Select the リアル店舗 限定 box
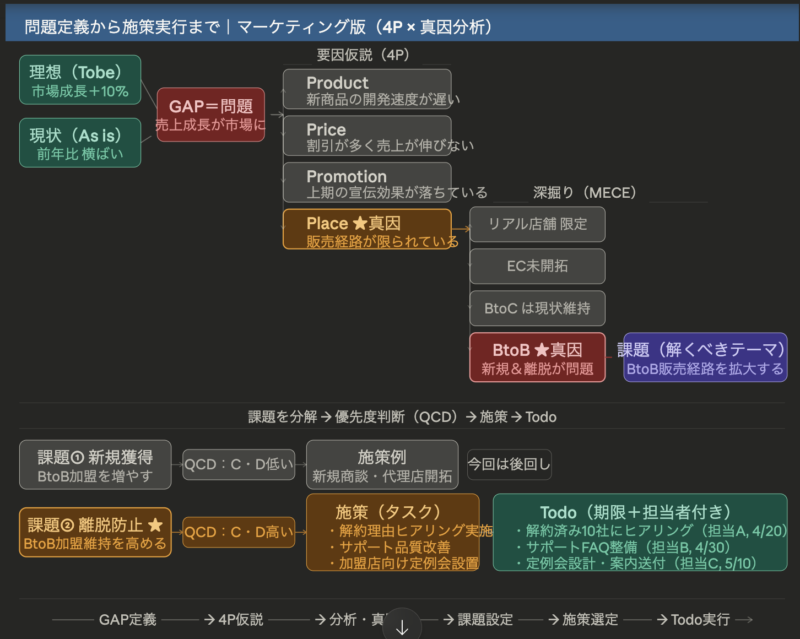 point(537,224)
